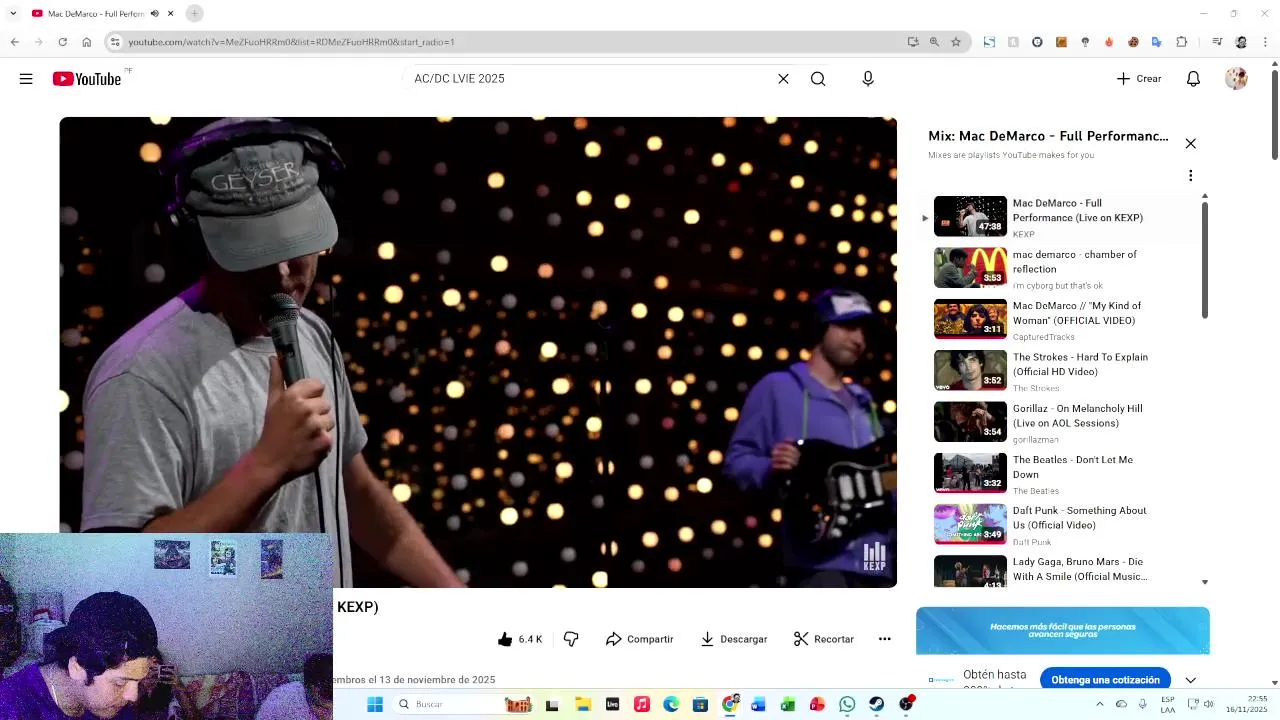Open Chrome three-dot menu
This screenshot has height=720, width=1280.
1266,42
